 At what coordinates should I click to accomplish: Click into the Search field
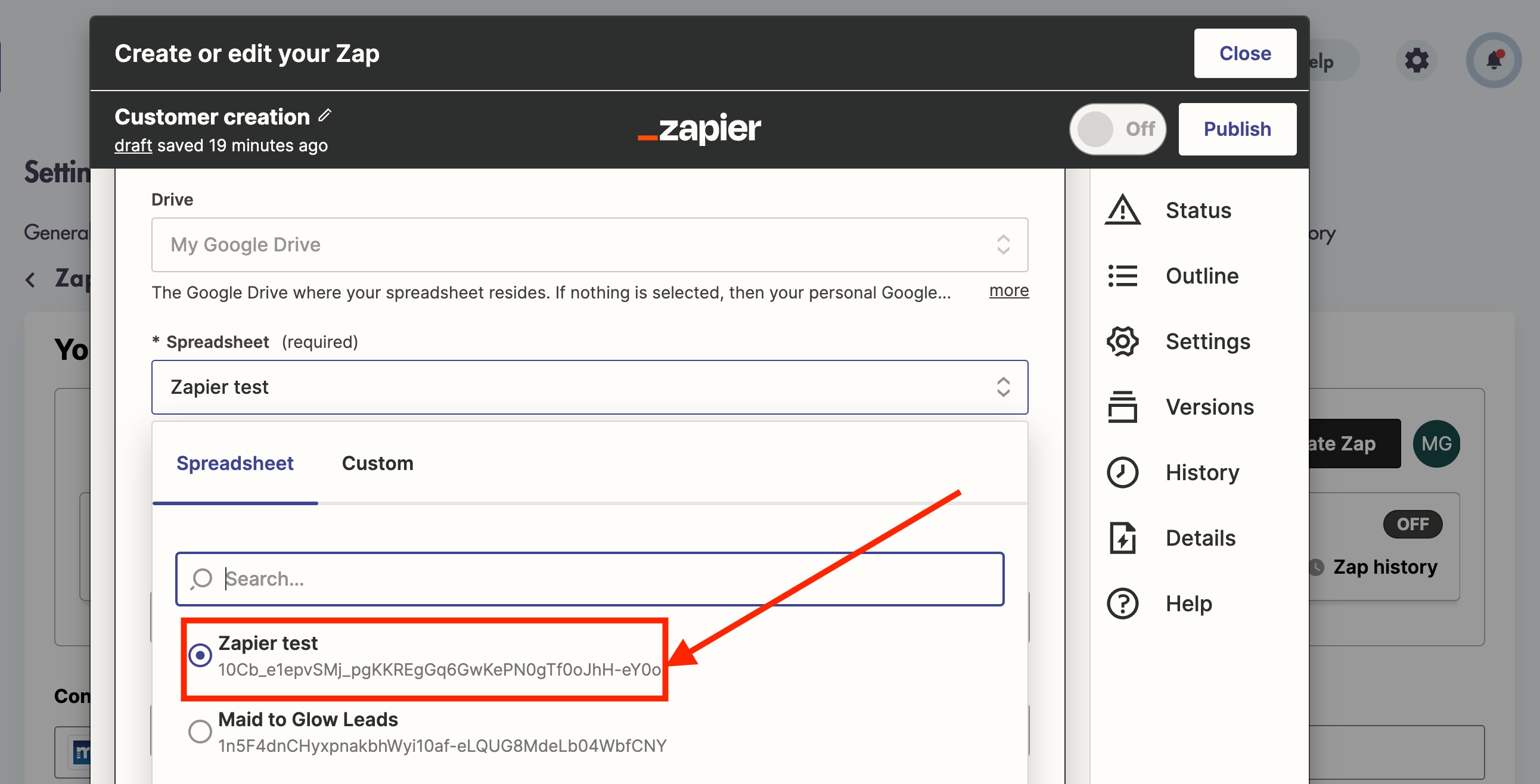[589, 578]
